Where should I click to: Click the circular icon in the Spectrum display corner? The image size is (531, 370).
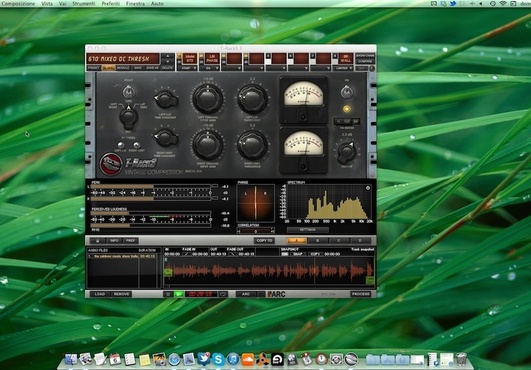pos(368,188)
